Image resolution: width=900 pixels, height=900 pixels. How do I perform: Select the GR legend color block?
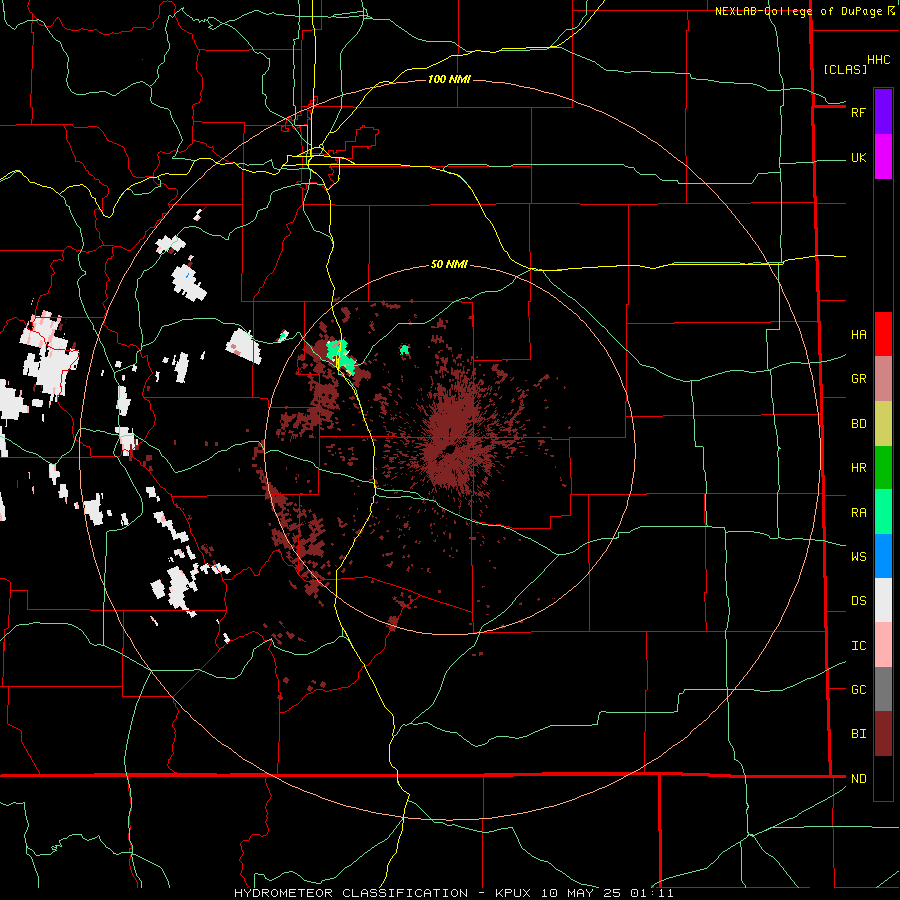click(883, 379)
